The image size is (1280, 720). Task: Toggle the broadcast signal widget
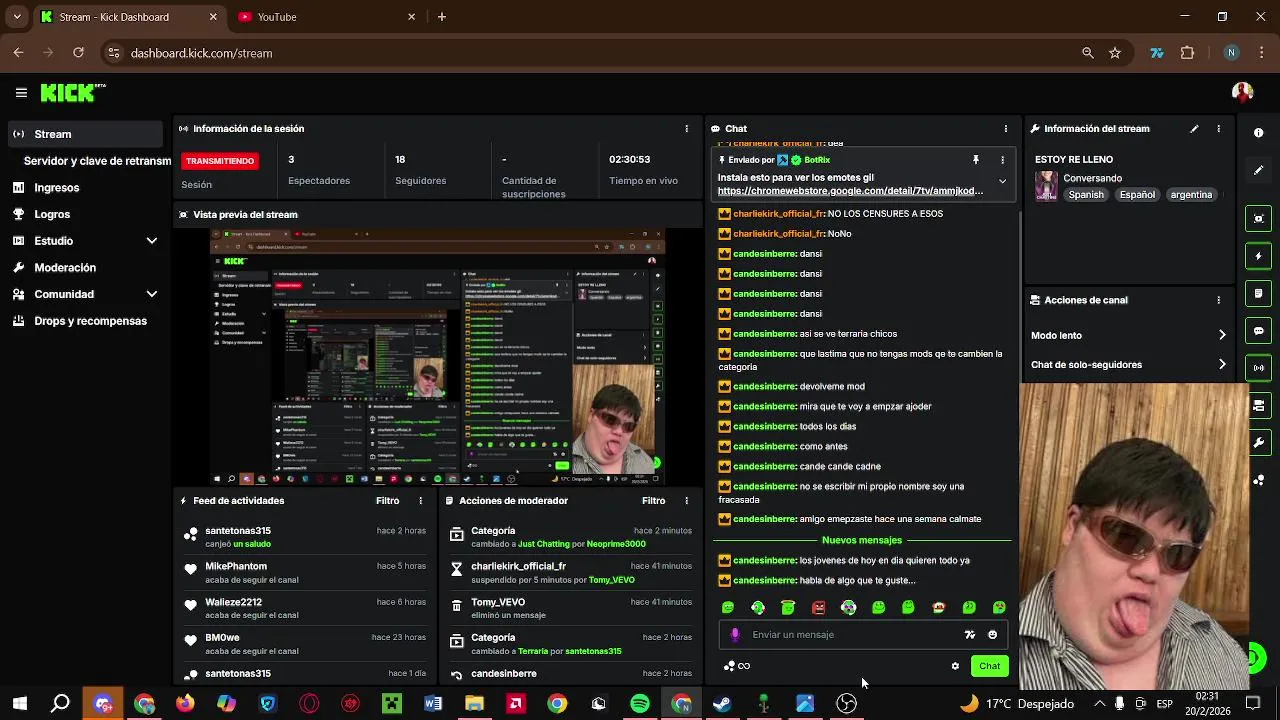coord(1258,368)
